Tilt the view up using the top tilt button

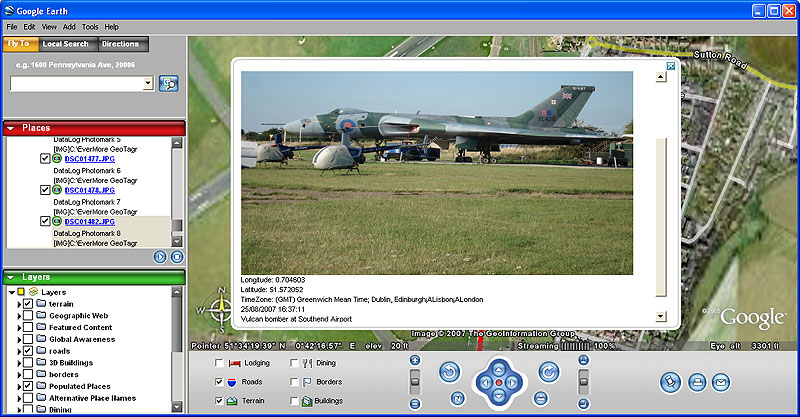(x=584, y=360)
